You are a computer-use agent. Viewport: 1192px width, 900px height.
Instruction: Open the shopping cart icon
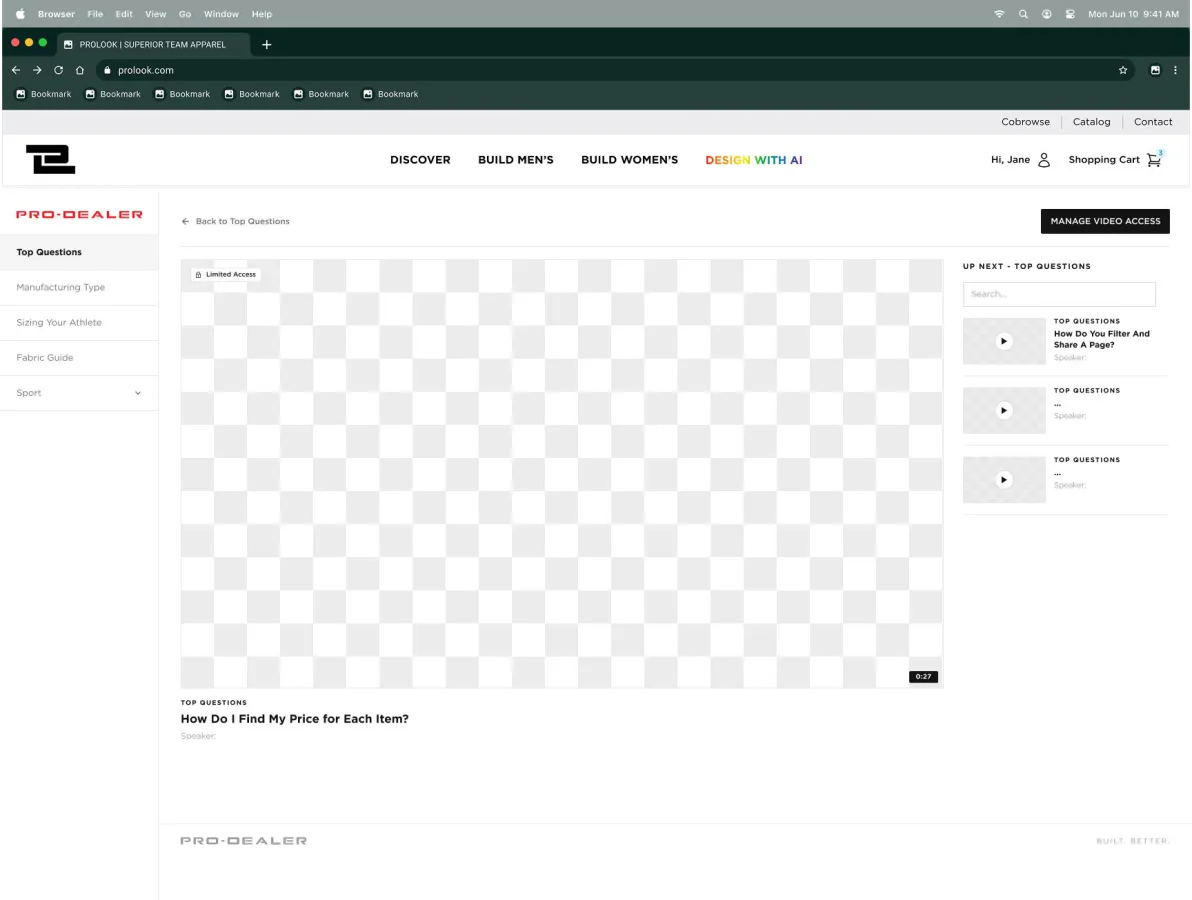tap(1154, 160)
